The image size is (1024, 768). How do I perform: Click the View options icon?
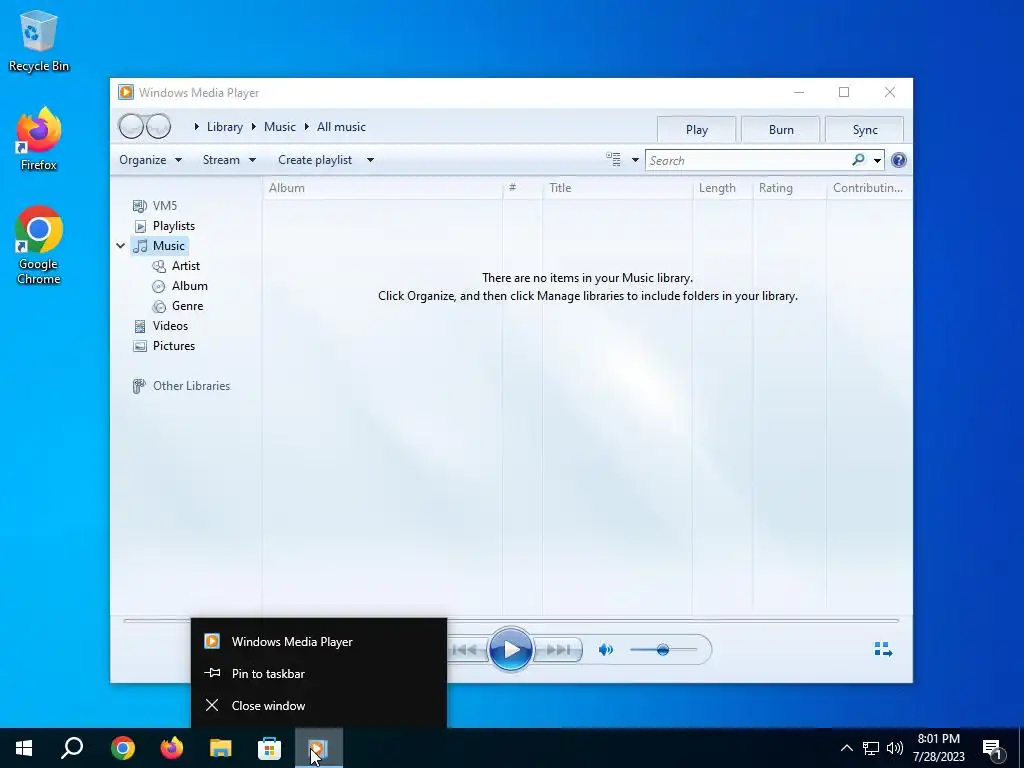(x=613, y=159)
